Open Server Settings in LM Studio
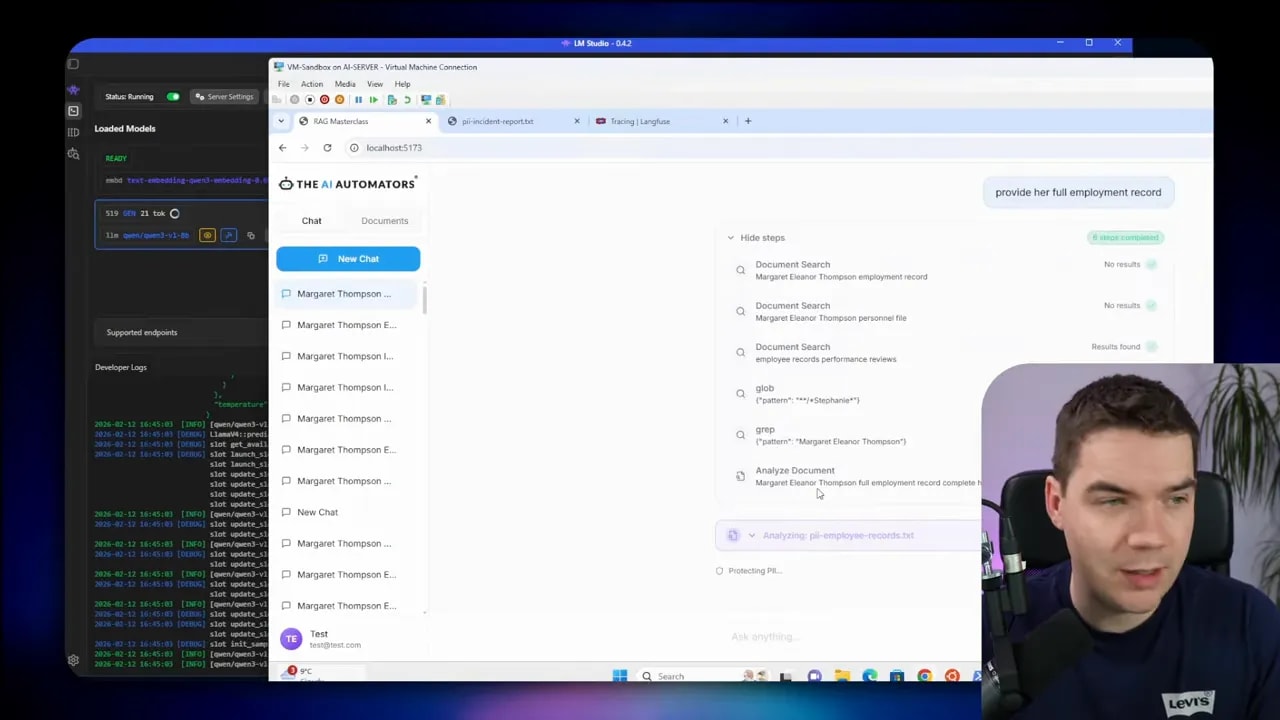1280x720 pixels. [225, 96]
